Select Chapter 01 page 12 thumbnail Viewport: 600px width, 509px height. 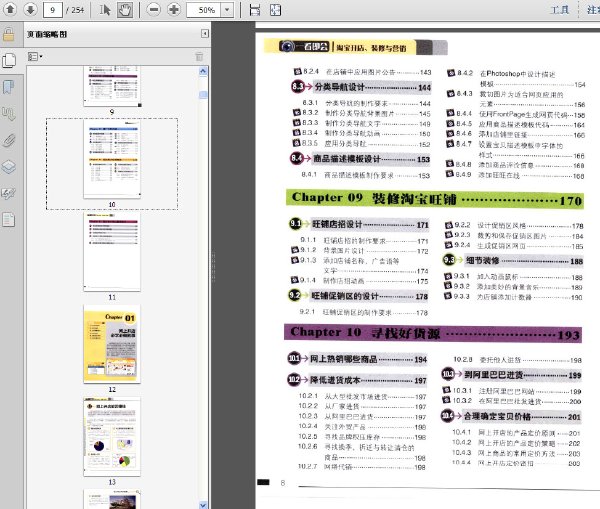112,344
